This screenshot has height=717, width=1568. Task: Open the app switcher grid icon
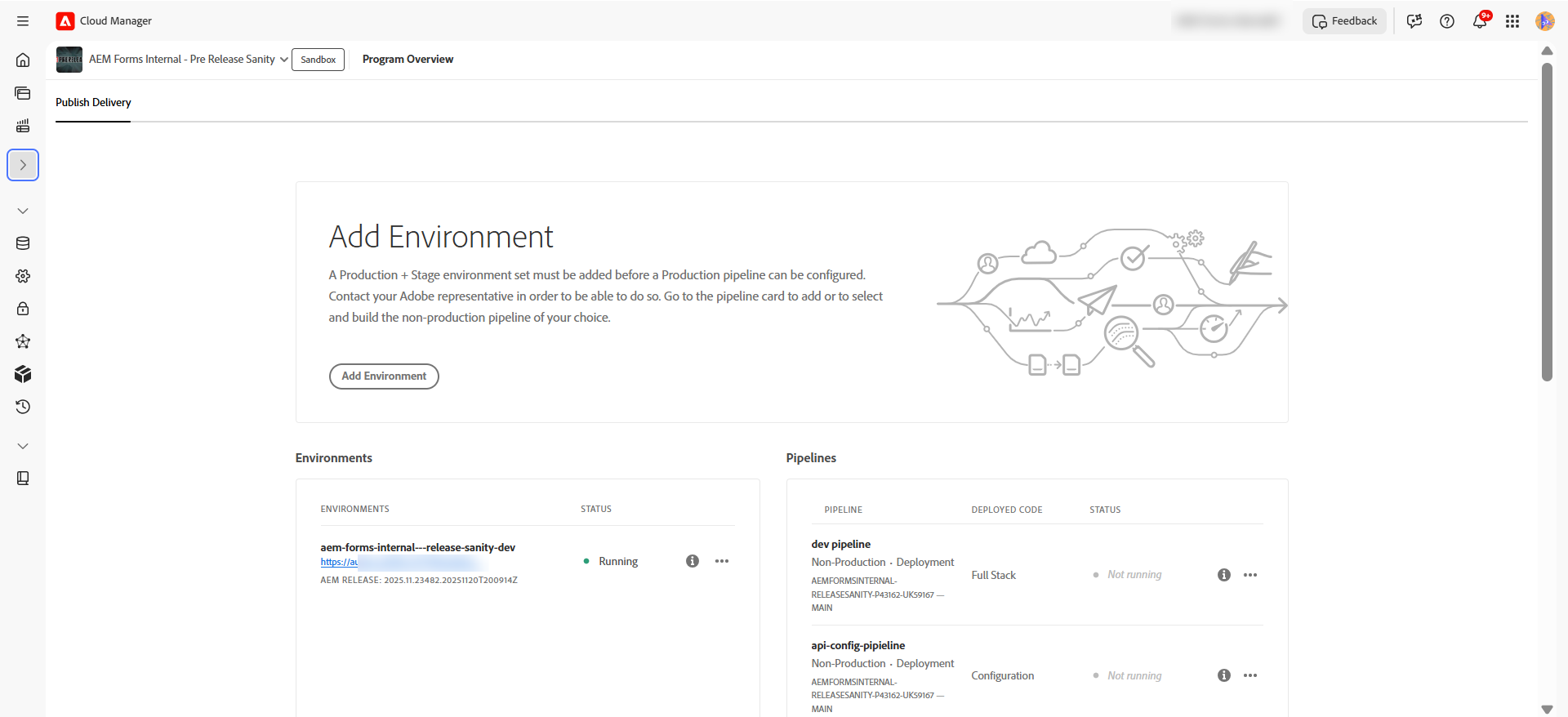click(x=1512, y=21)
